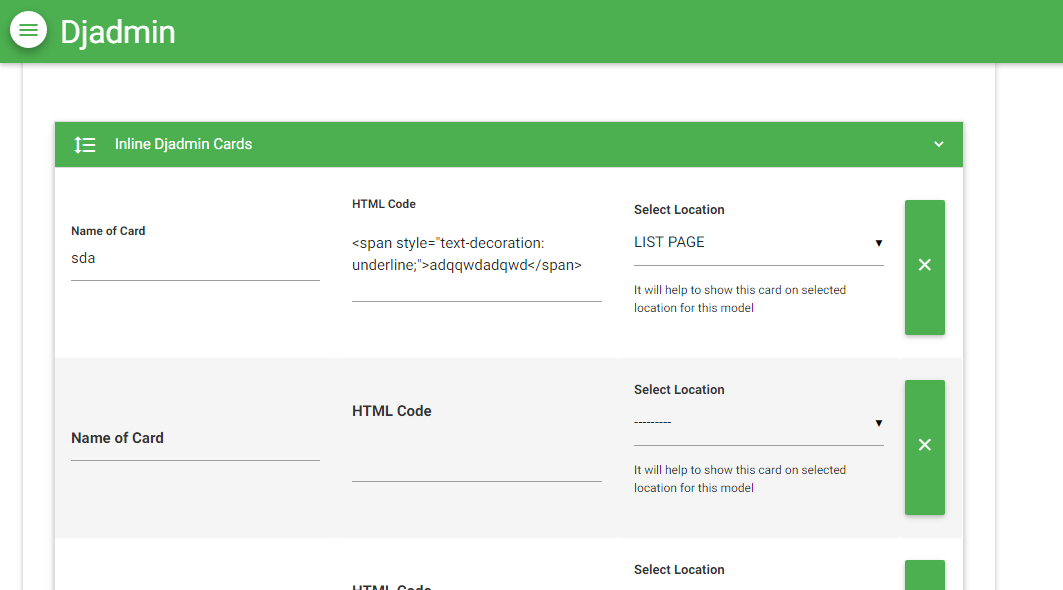This screenshot has width=1063, height=590.
Task: Remove the sda card with X button
Action: (x=925, y=267)
